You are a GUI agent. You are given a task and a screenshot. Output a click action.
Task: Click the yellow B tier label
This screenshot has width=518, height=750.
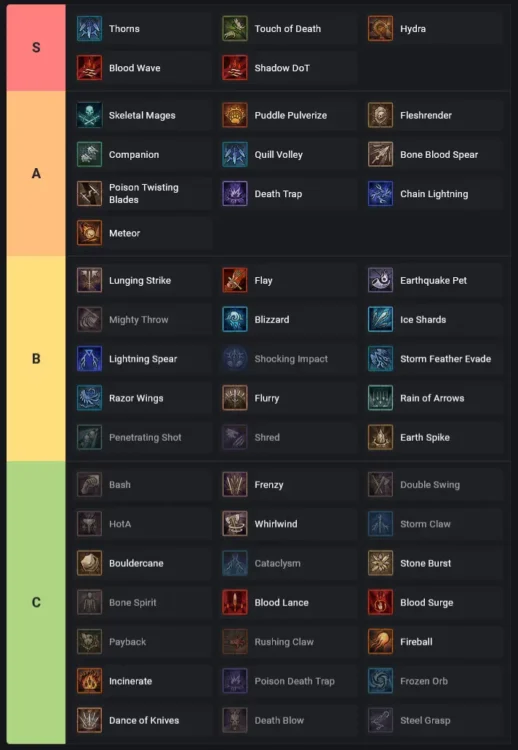36,359
